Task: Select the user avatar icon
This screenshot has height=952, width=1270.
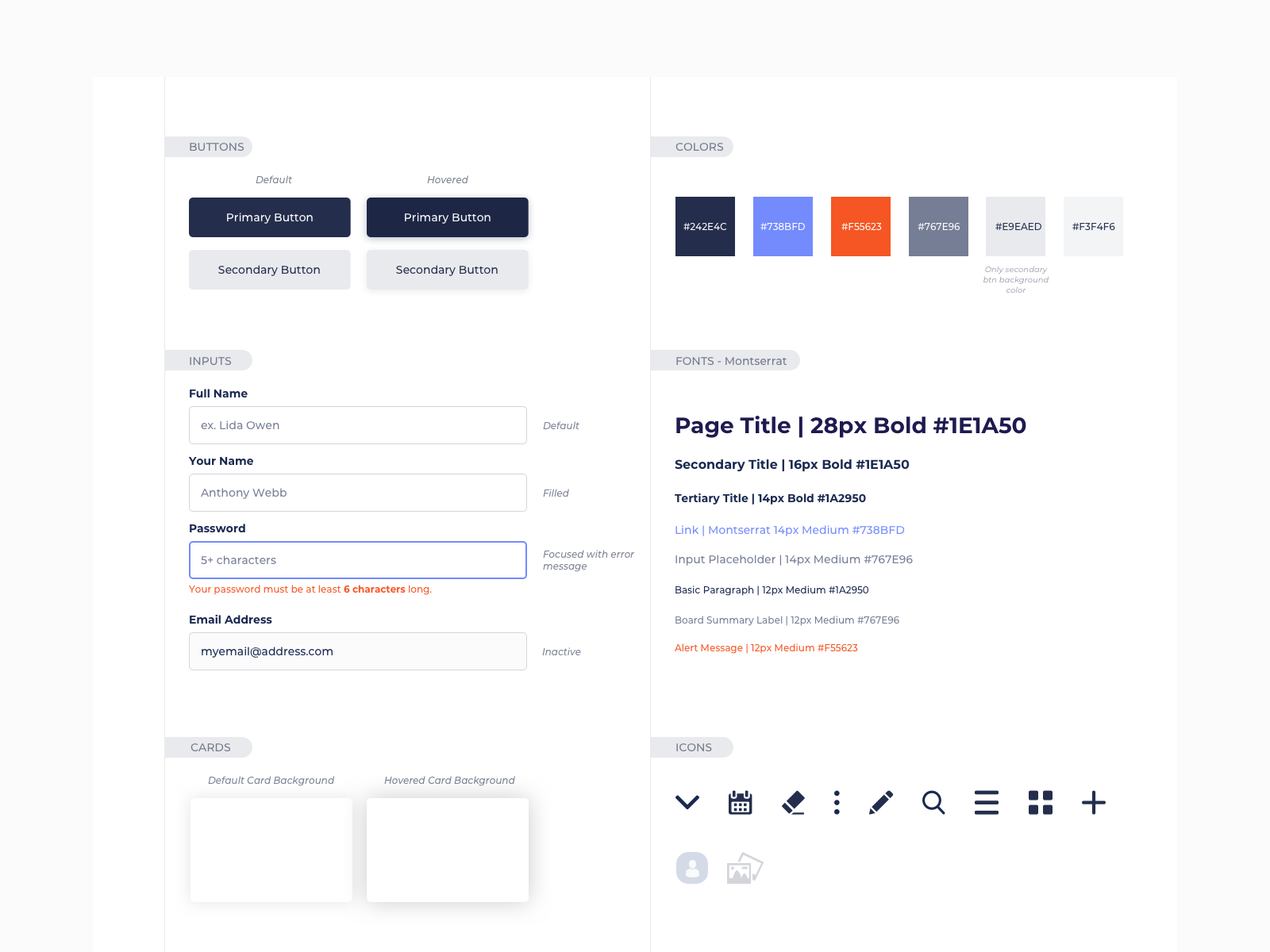Action: click(691, 867)
